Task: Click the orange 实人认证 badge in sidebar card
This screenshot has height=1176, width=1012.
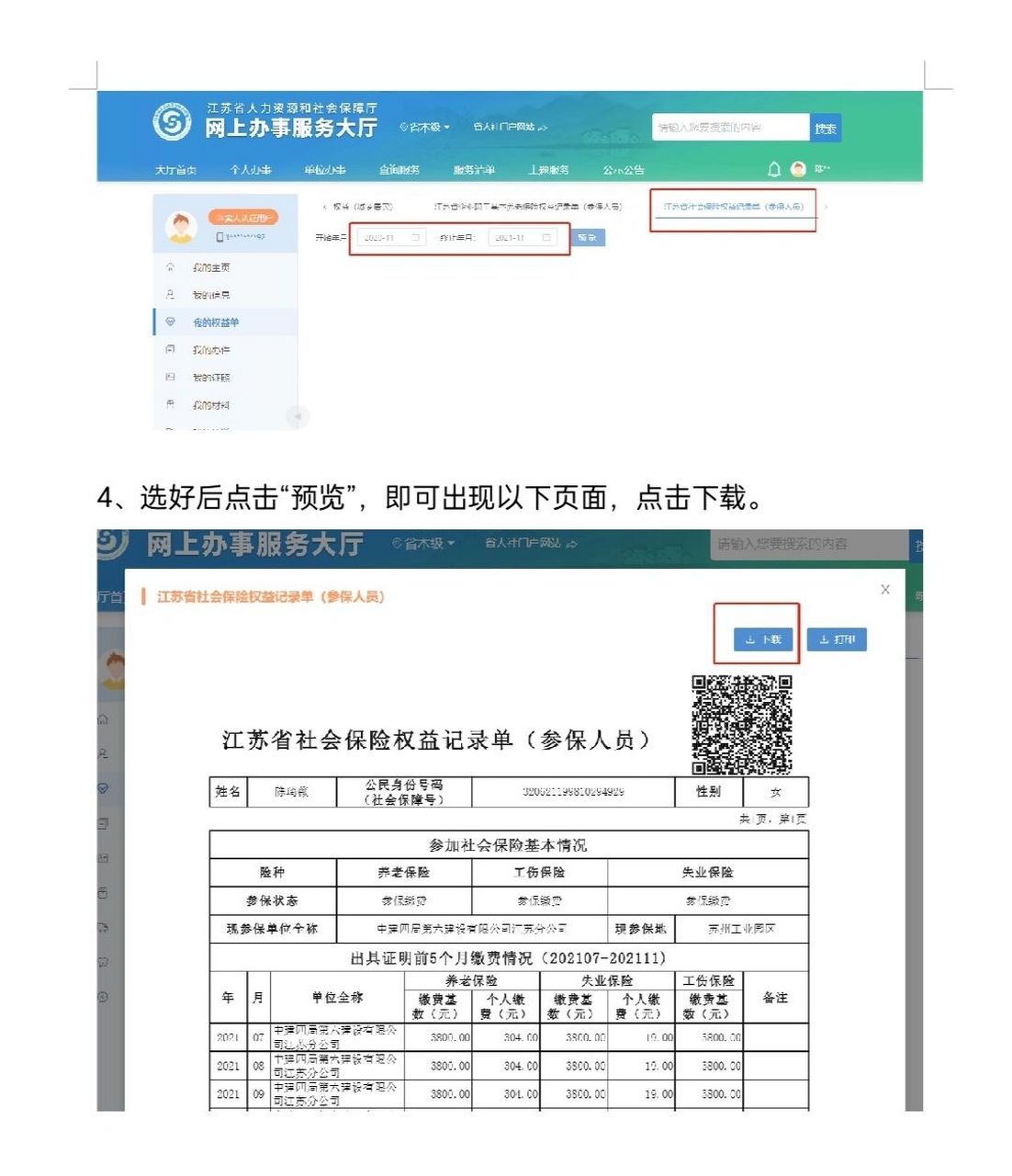Action: [x=242, y=218]
